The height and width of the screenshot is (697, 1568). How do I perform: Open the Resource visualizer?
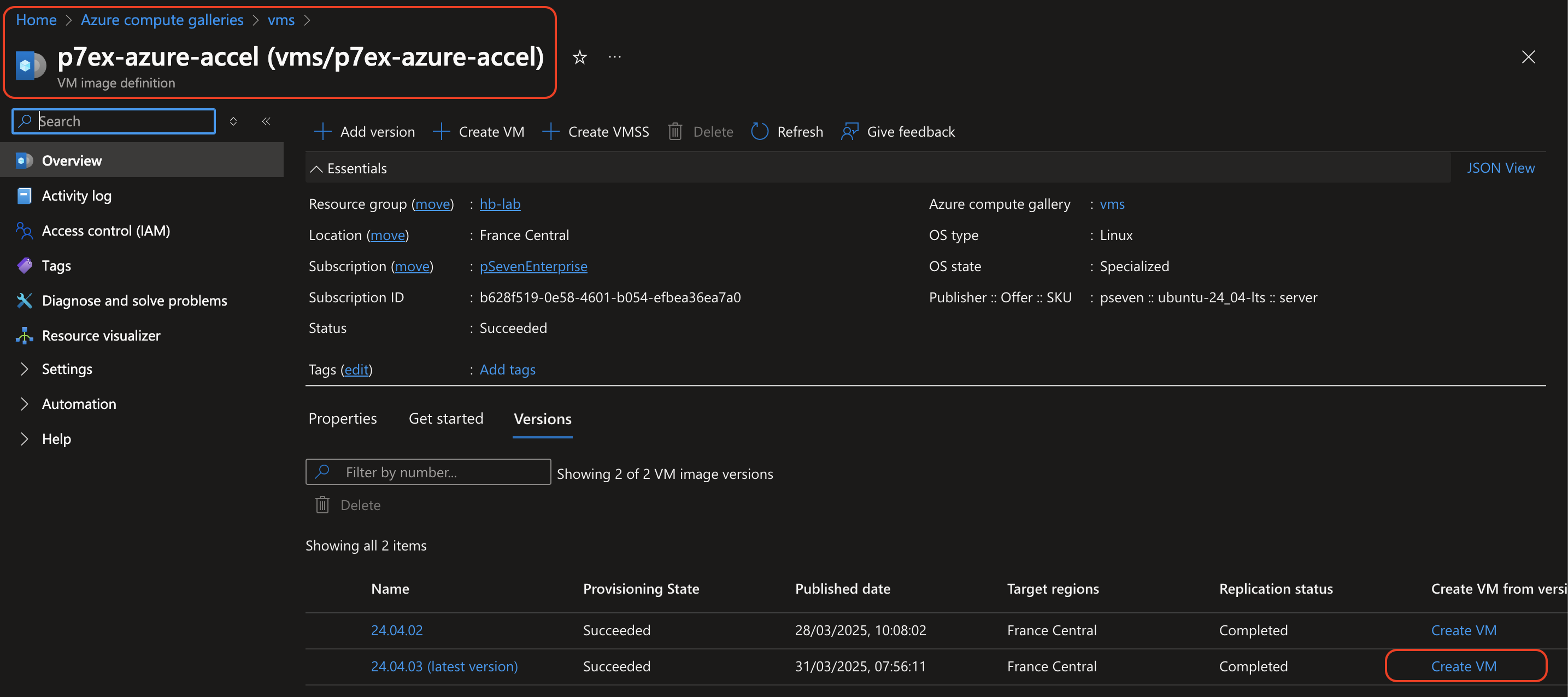click(x=101, y=336)
